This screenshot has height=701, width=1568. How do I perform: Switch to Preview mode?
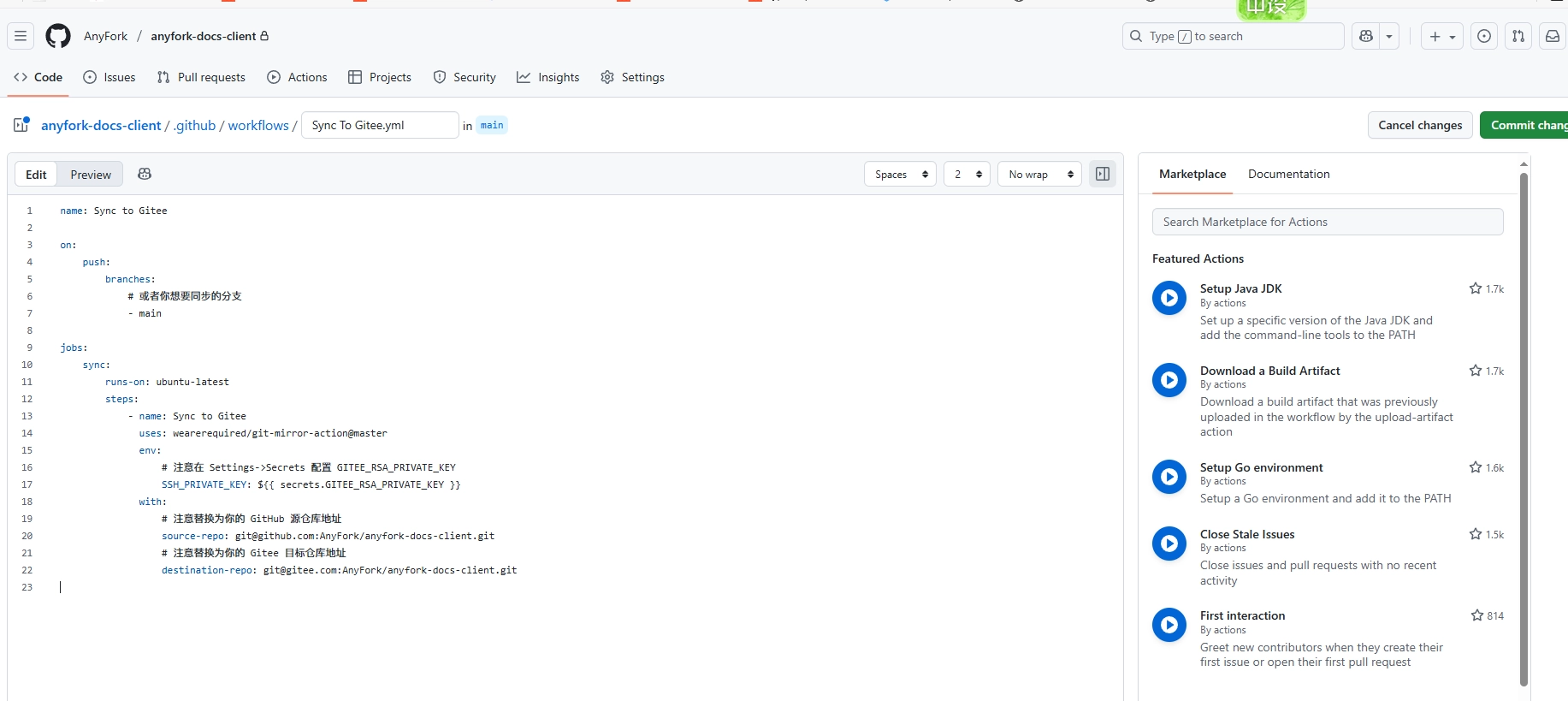click(91, 175)
